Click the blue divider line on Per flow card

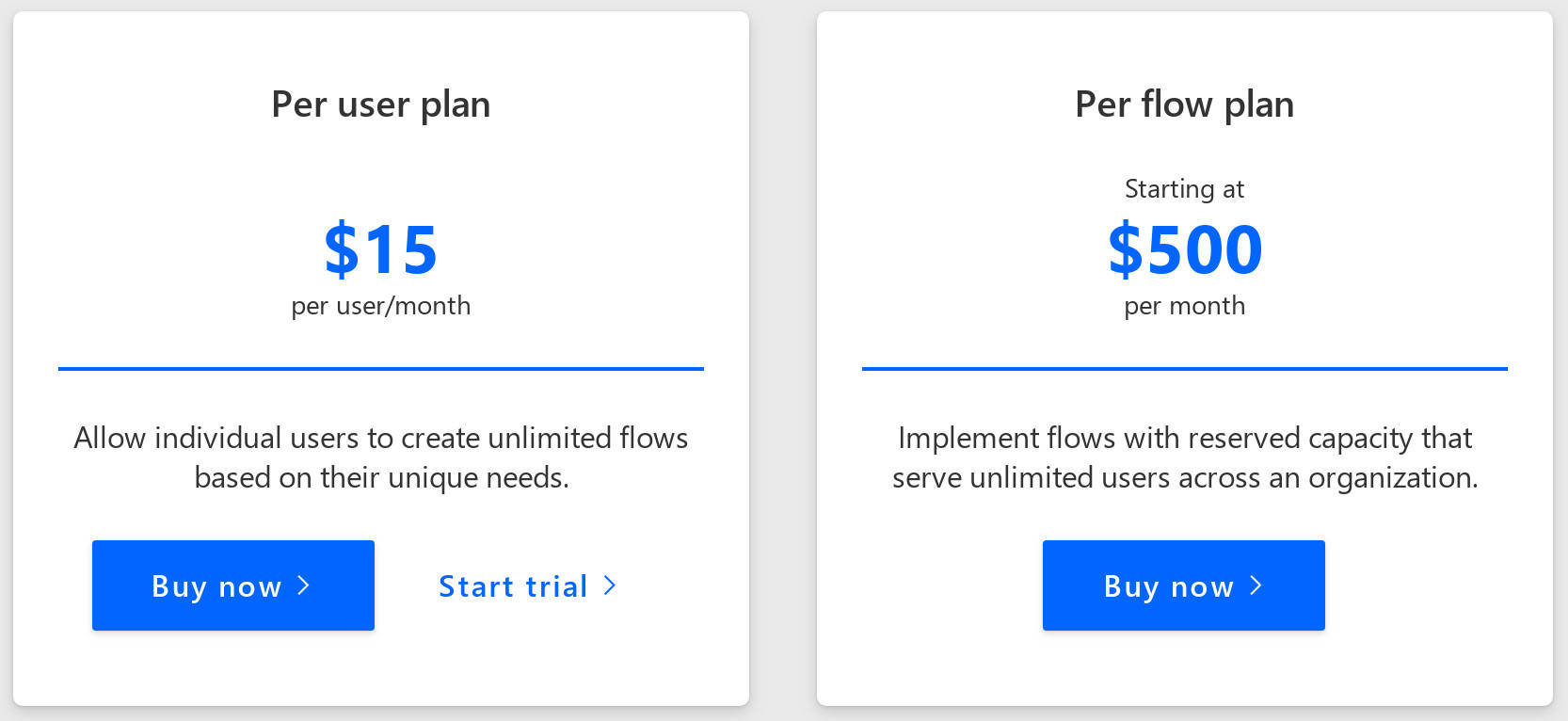point(1183,368)
